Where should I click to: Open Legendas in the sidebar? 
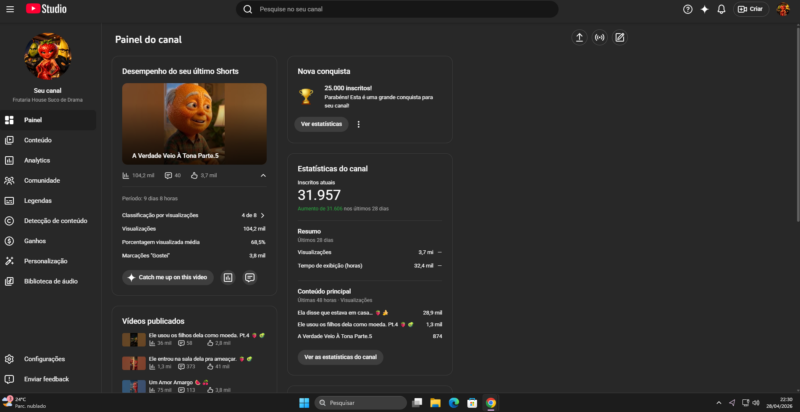pyautogui.click(x=48, y=201)
